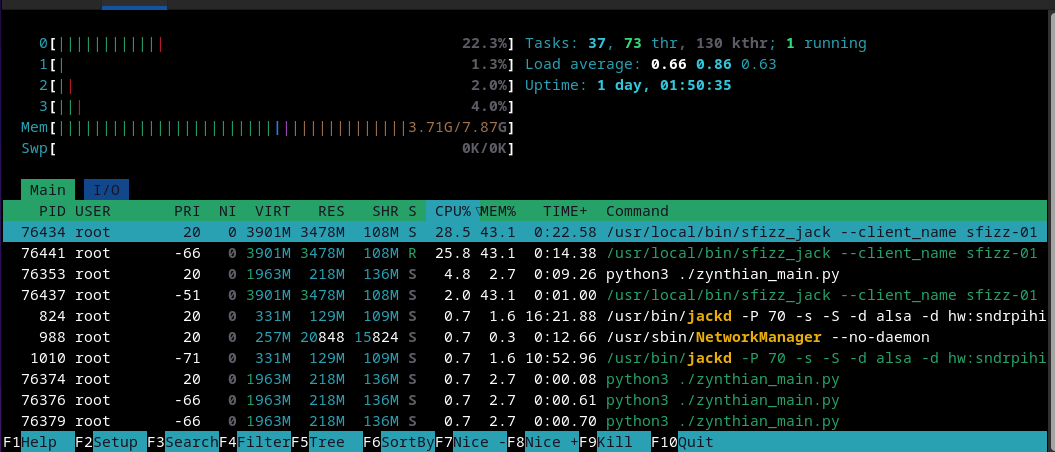The height and width of the screenshot is (452, 1055).
Task: Select the Main tab
Action: [47, 190]
